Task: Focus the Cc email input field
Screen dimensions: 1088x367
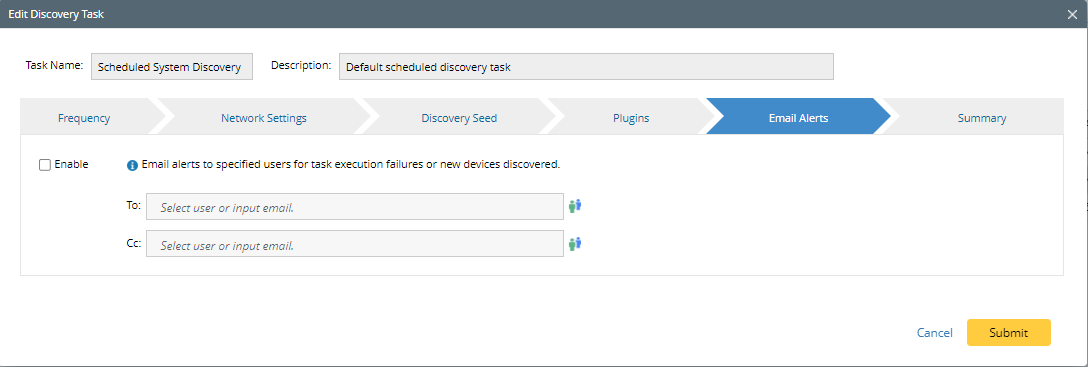Action: point(355,244)
